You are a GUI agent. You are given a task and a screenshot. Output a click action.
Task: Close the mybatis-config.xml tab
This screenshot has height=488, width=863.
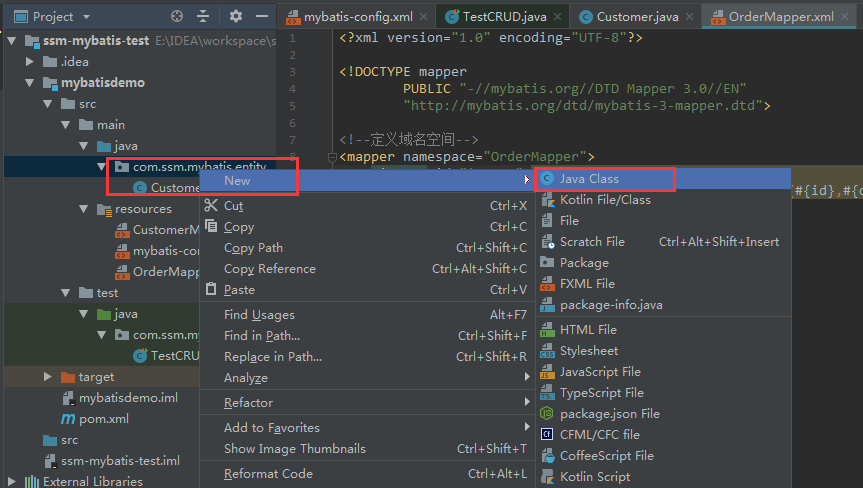[423, 17]
